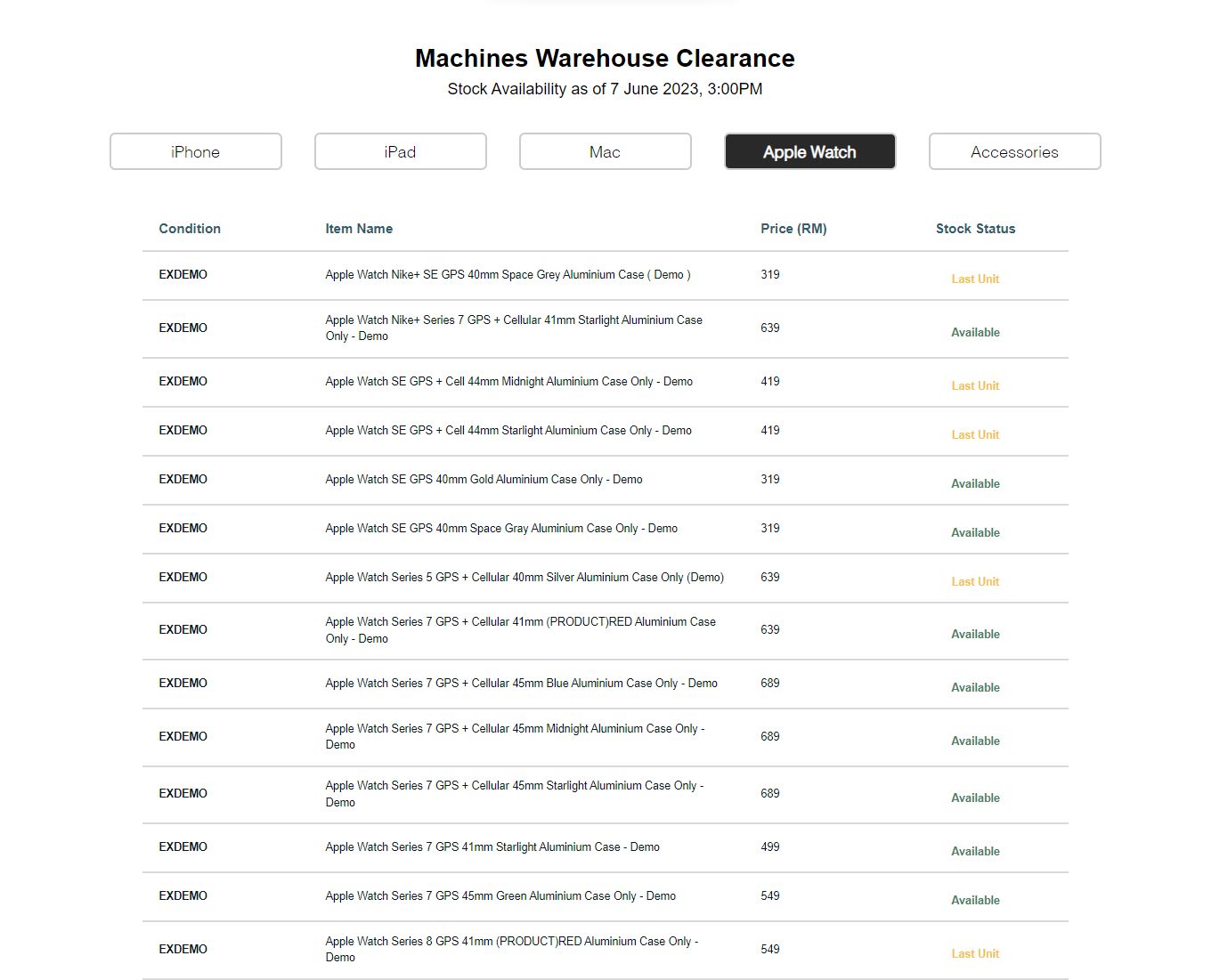
Task: Click the Item Name column header
Action: pos(359,229)
